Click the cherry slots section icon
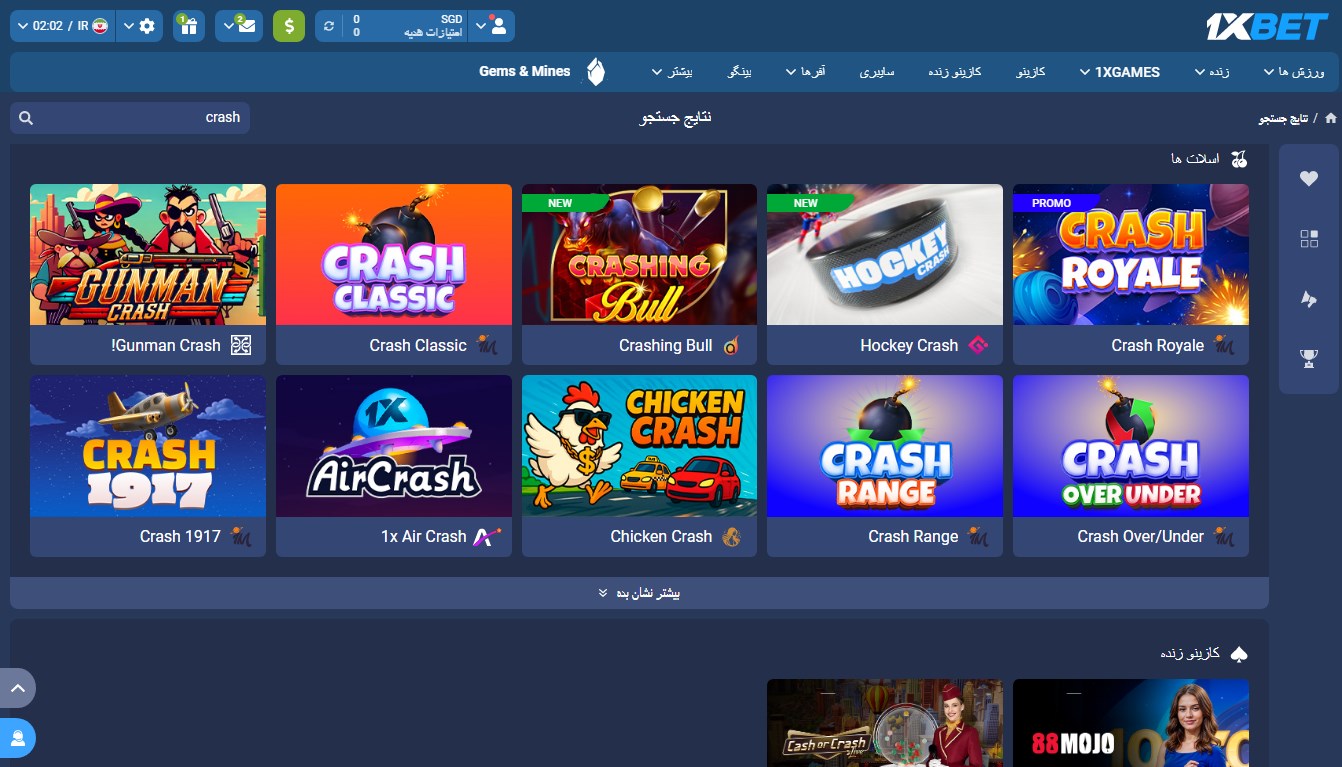The height and width of the screenshot is (767, 1342). [x=1239, y=158]
